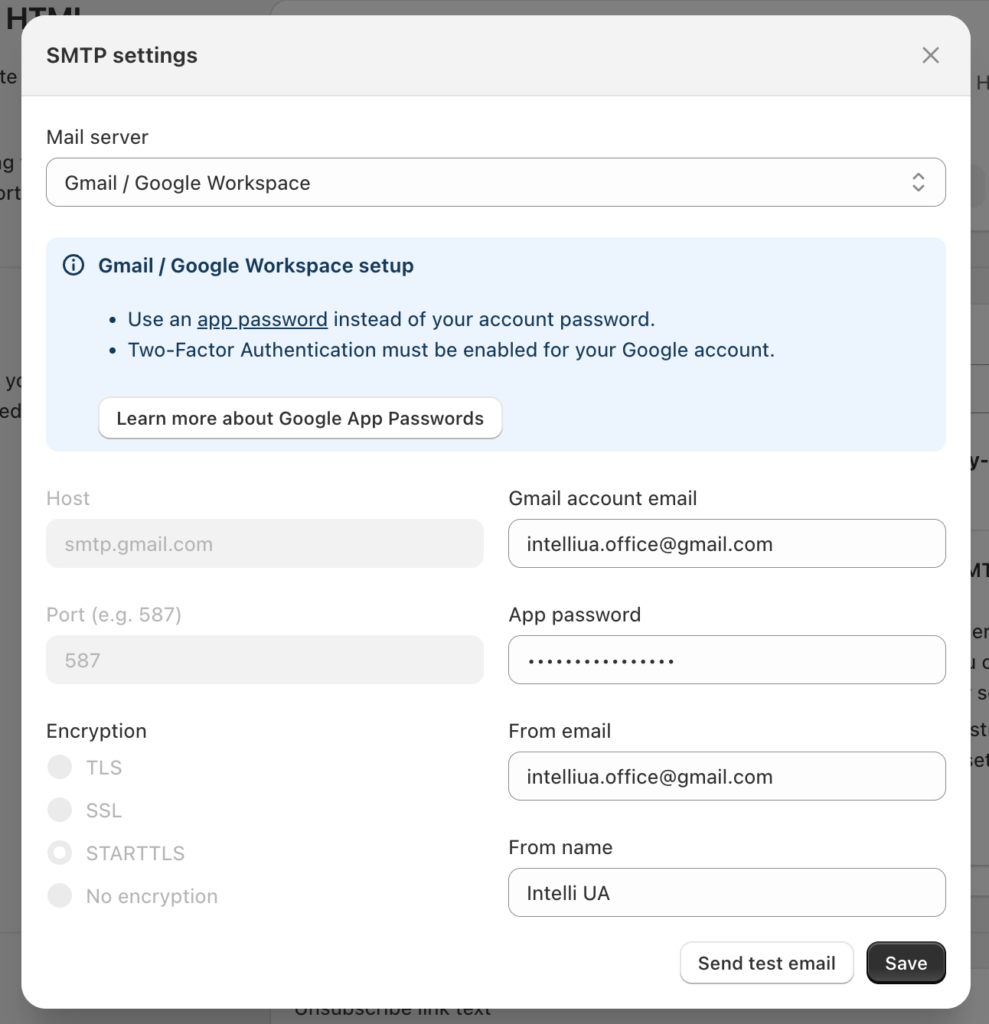Click the dropdown chevron arrows icon

[918, 182]
